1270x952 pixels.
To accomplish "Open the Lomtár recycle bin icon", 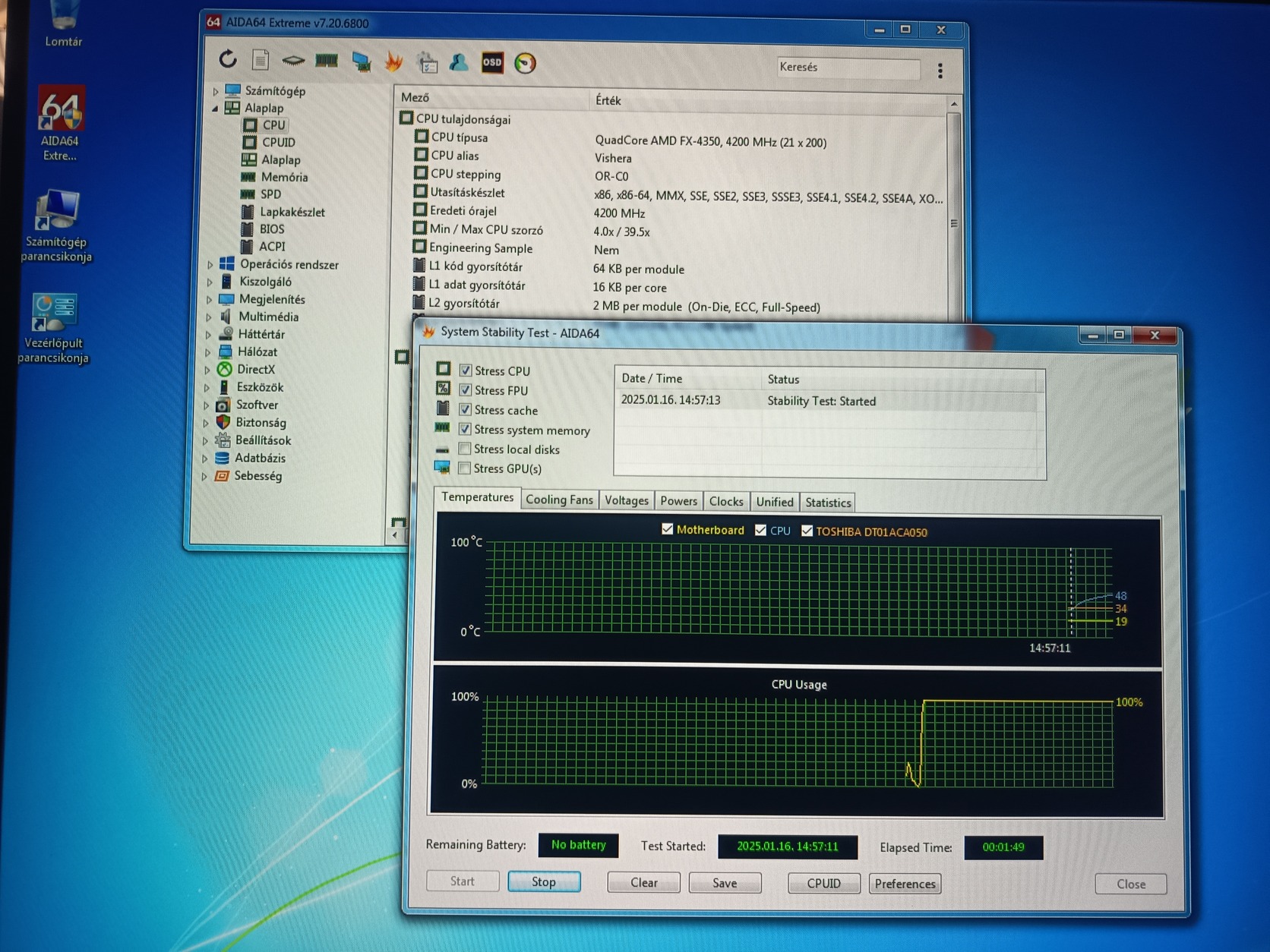I will click(x=63, y=24).
